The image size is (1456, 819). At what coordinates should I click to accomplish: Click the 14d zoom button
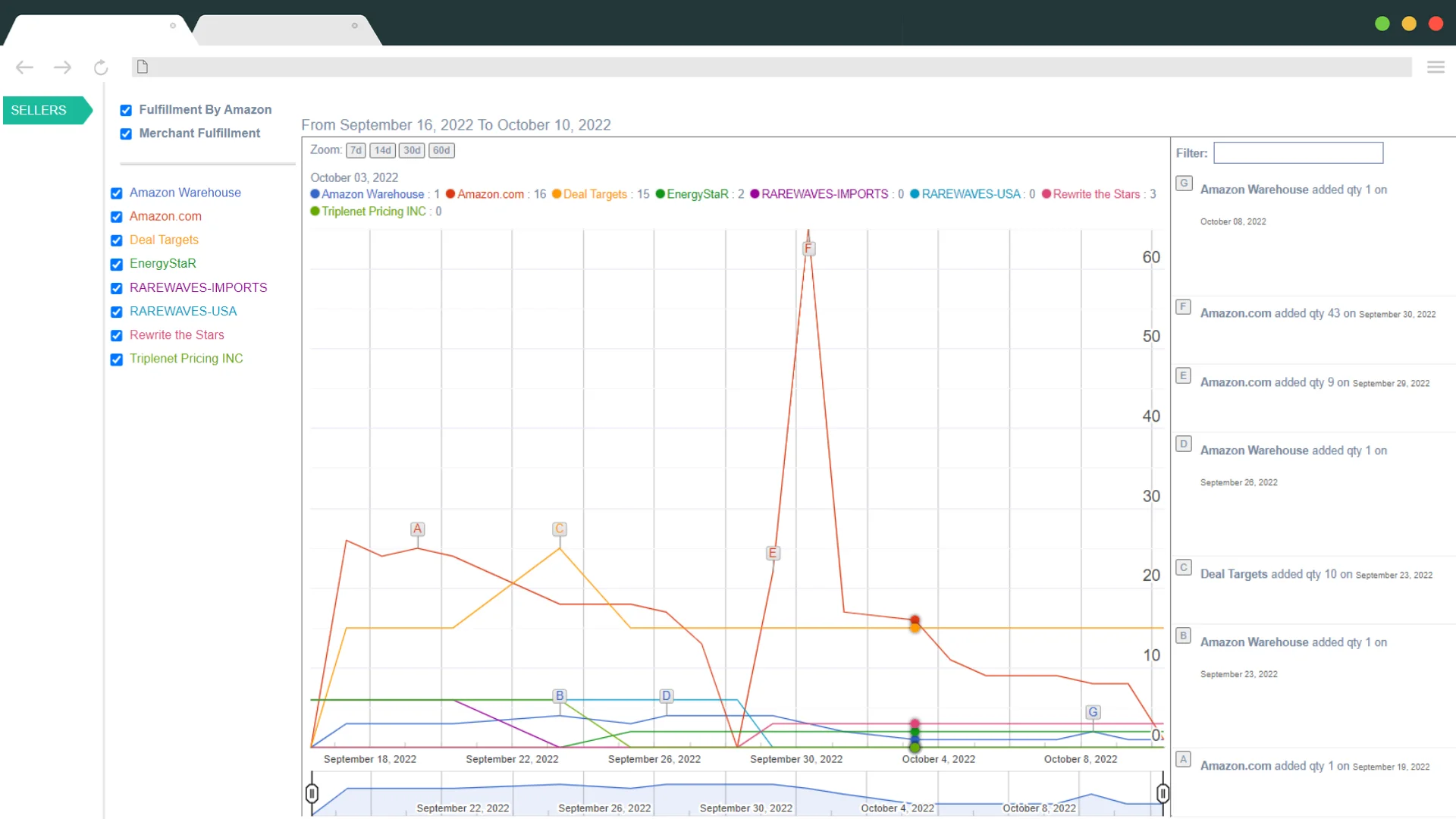pyautogui.click(x=383, y=150)
